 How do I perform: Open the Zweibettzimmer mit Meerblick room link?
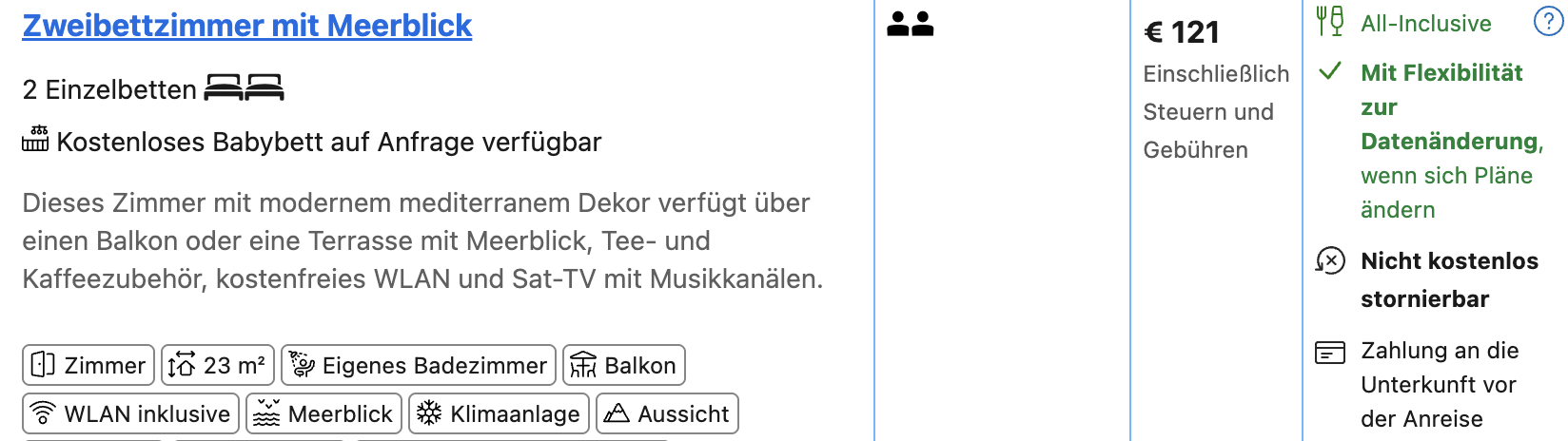(247, 25)
